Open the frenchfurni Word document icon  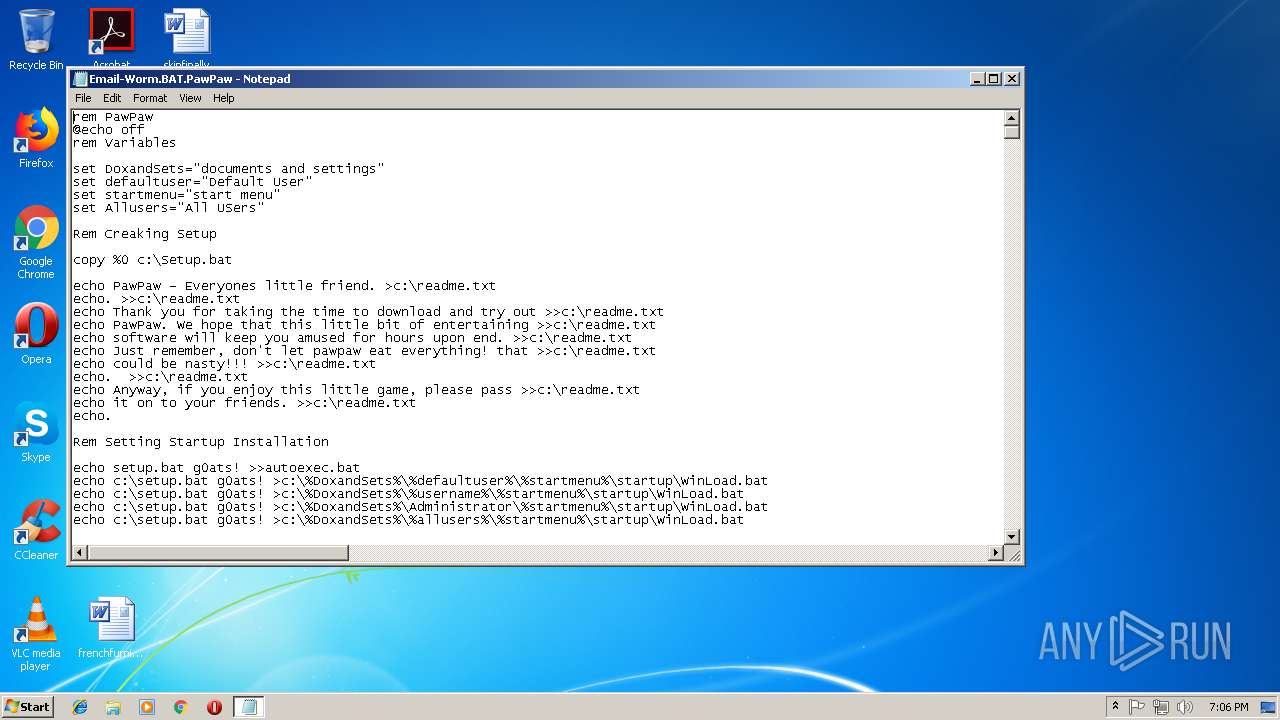[x=111, y=628]
